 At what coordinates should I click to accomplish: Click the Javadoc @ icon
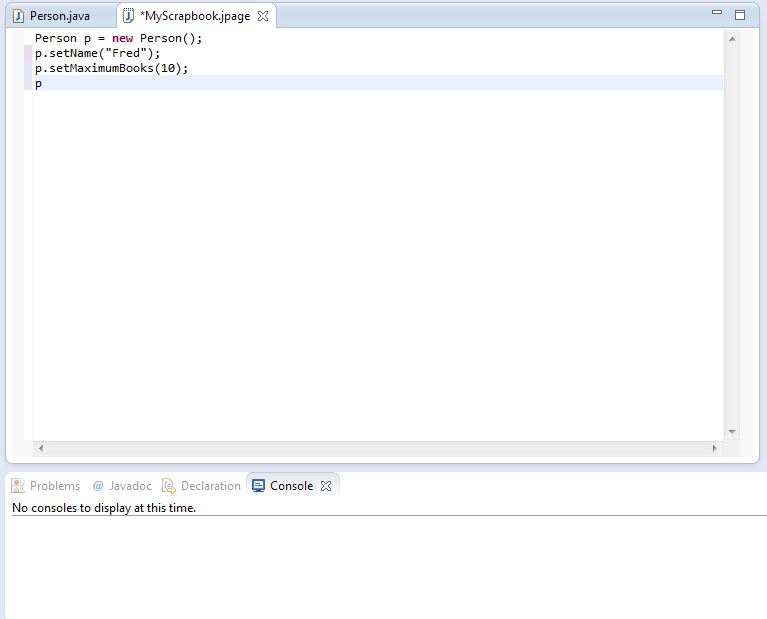(x=98, y=486)
